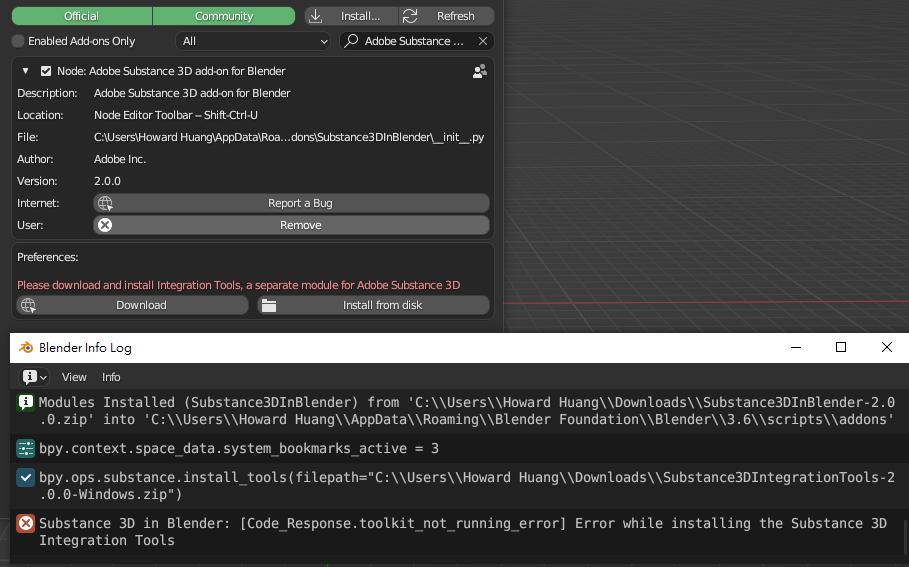This screenshot has height=567, width=909.
Task: Uncheck the Adobe Substance 3D add-on checkbox
Action: tap(46, 71)
